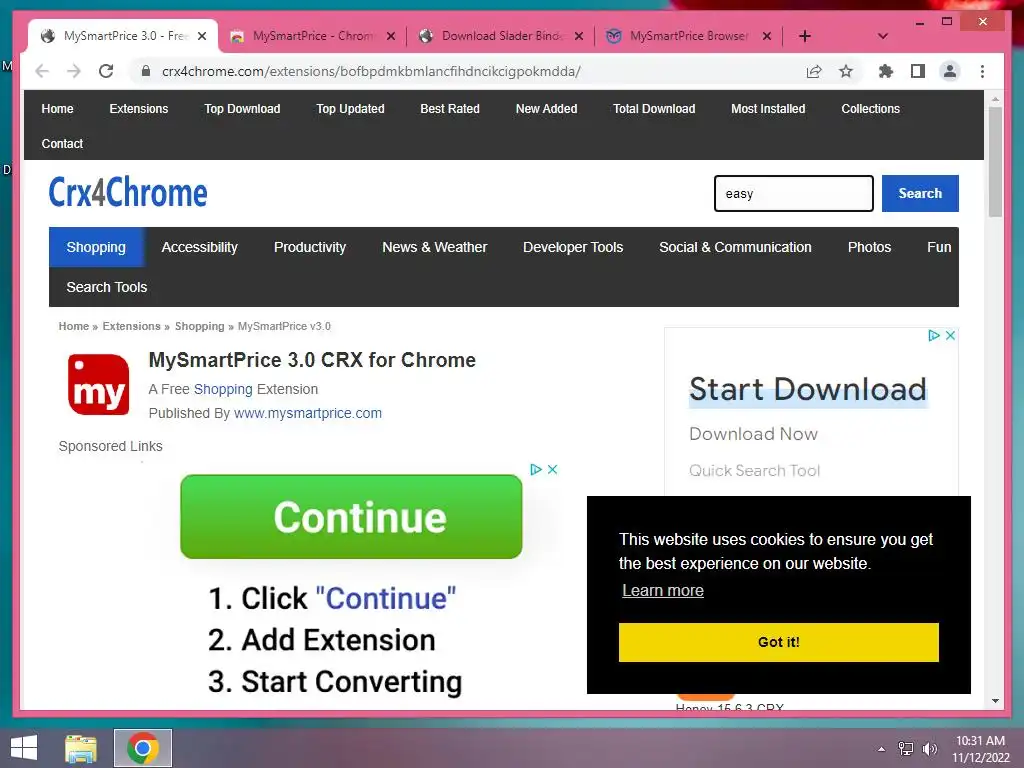Click the browser forward arrow

tap(74, 71)
